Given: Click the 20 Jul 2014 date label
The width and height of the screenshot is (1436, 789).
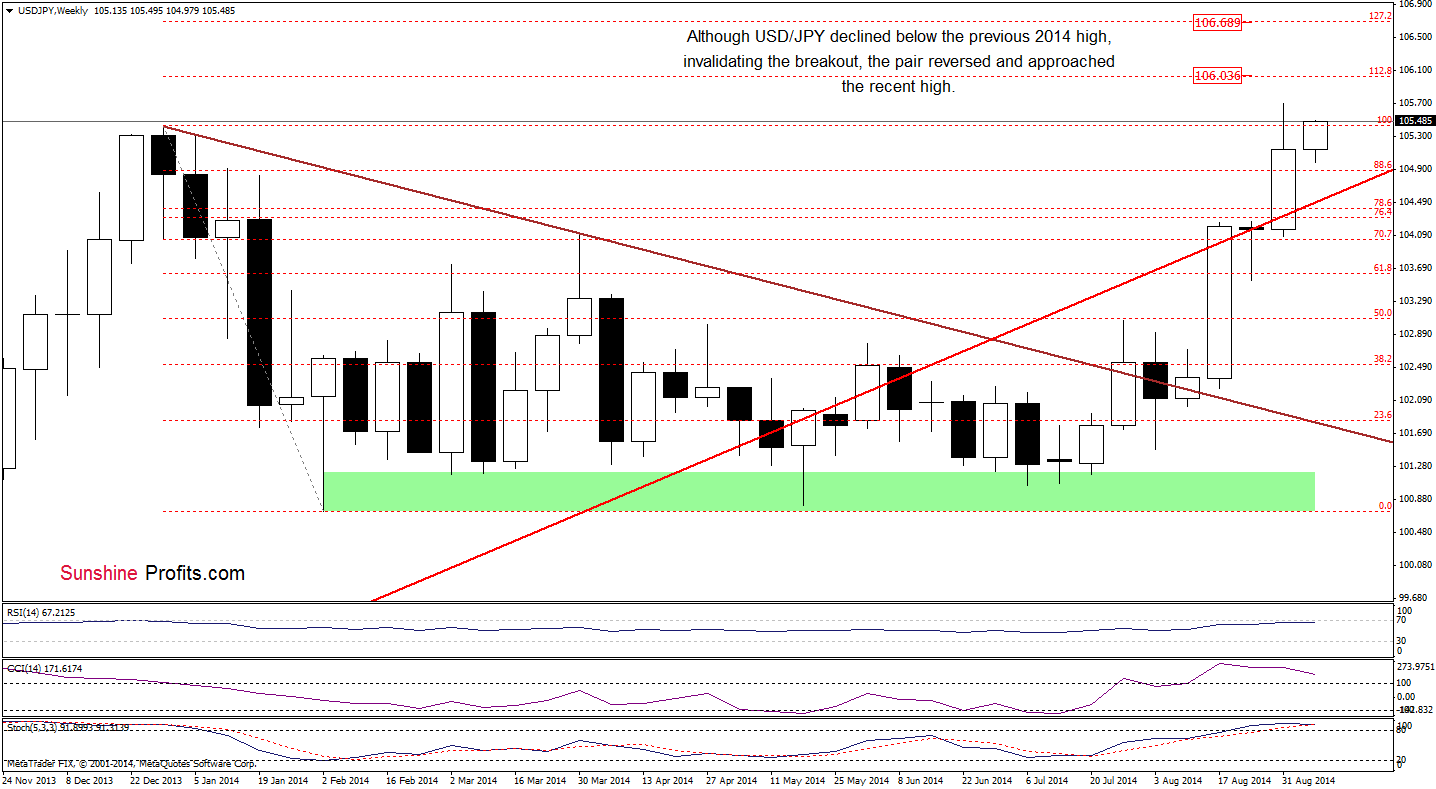Looking at the screenshot, I should [1113, 780].
